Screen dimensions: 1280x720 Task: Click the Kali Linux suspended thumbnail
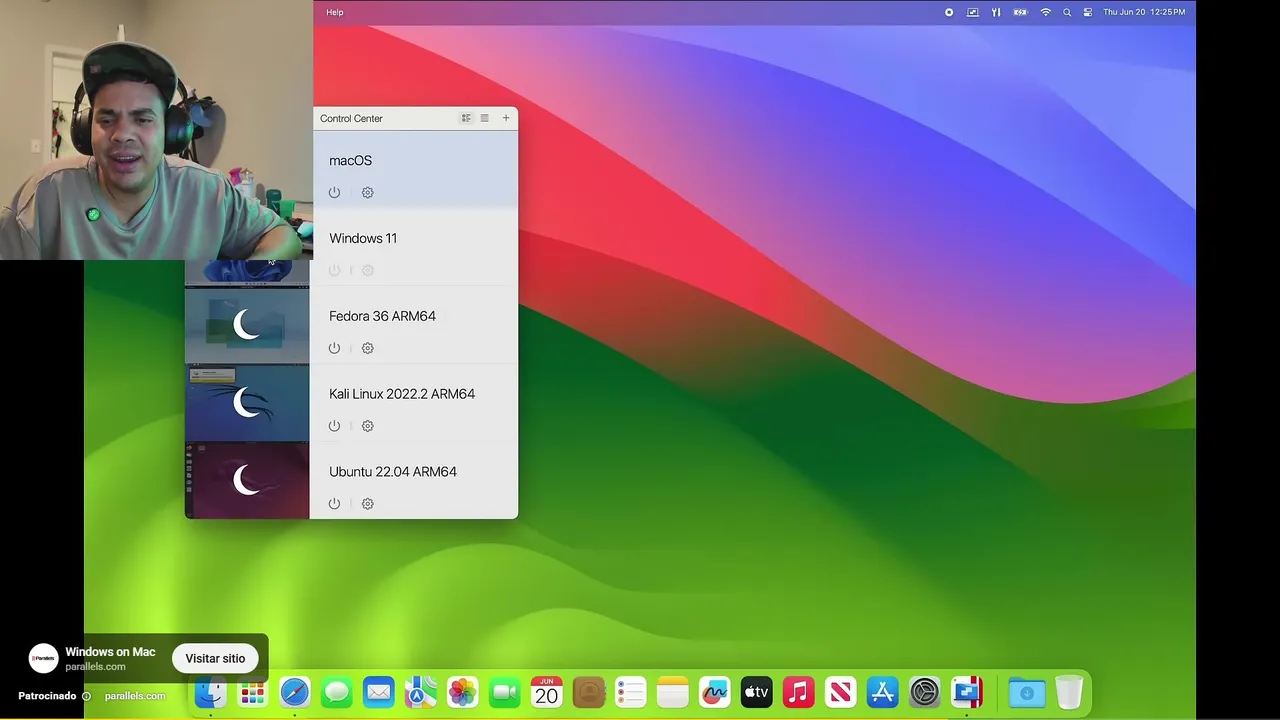click(x=247, y=403)
